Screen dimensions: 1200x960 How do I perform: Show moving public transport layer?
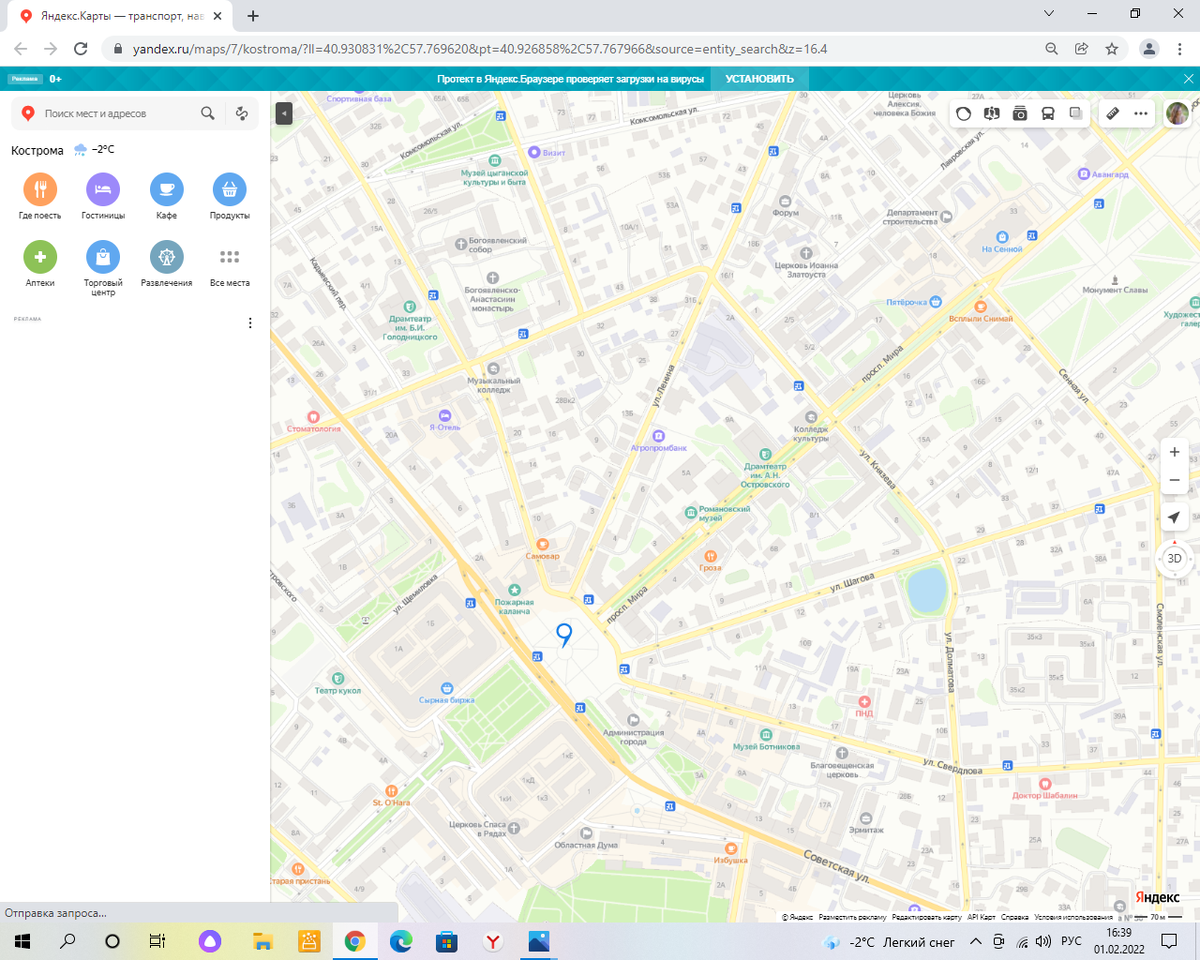pos(1048,114)
